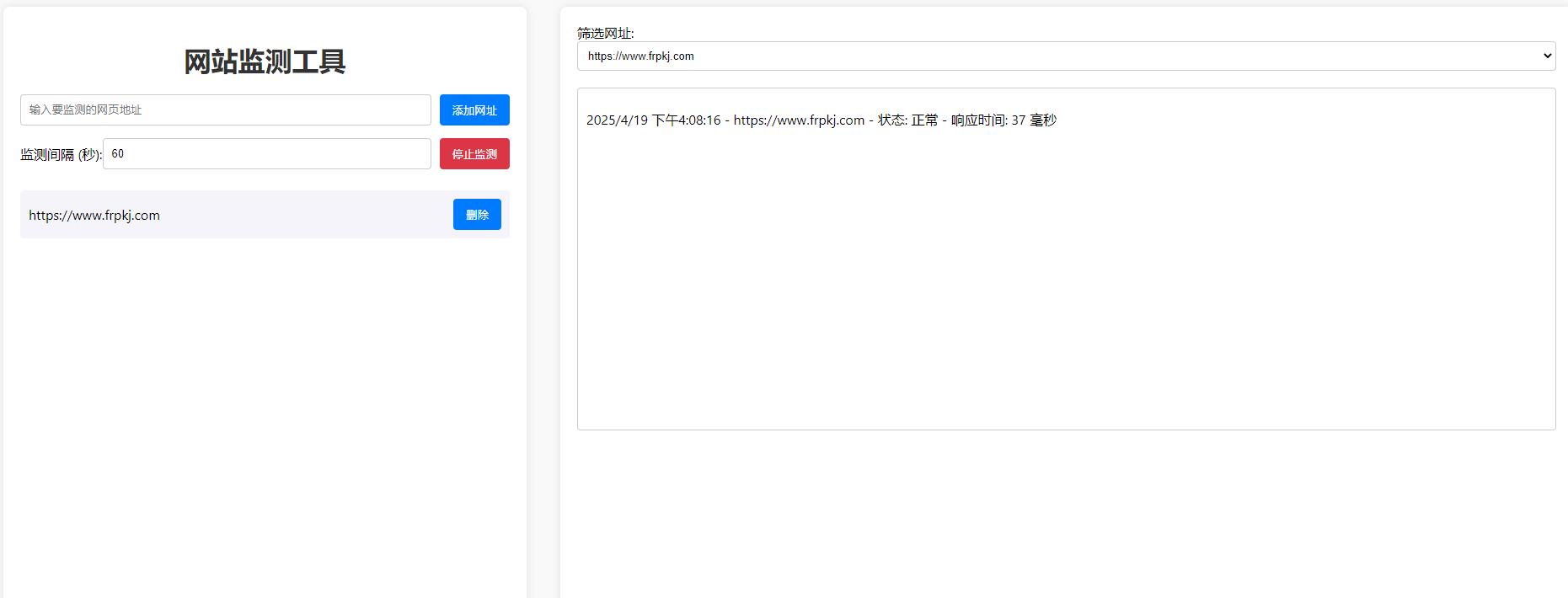The image size is (1568, 598).
Task: Click the https://www.frpkj.com list item text
Action: point(94,216)
